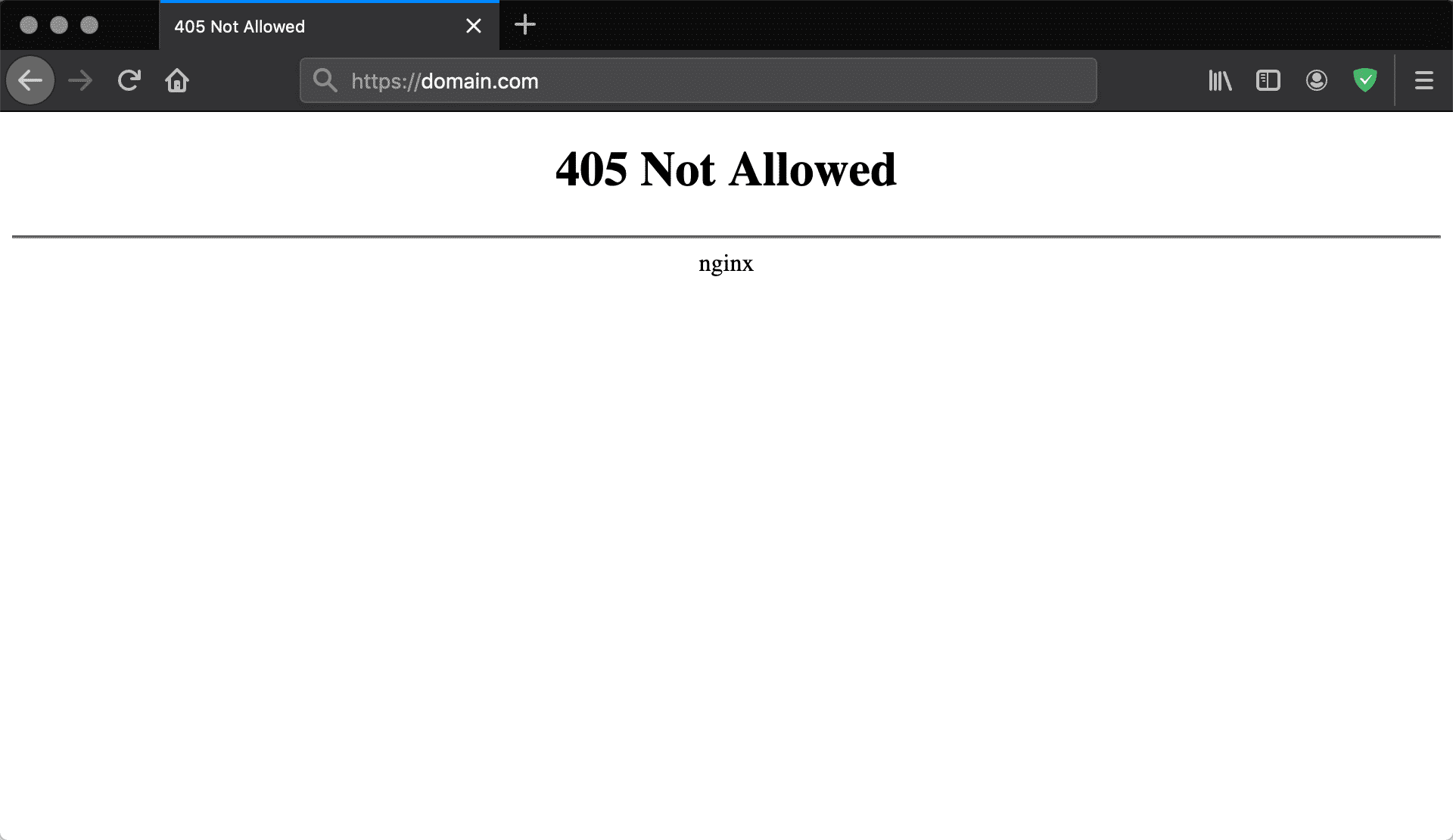Viewport: 1453px width, 840px height.
Task: Click the nginx server error text
Action: tap(726, 263)
